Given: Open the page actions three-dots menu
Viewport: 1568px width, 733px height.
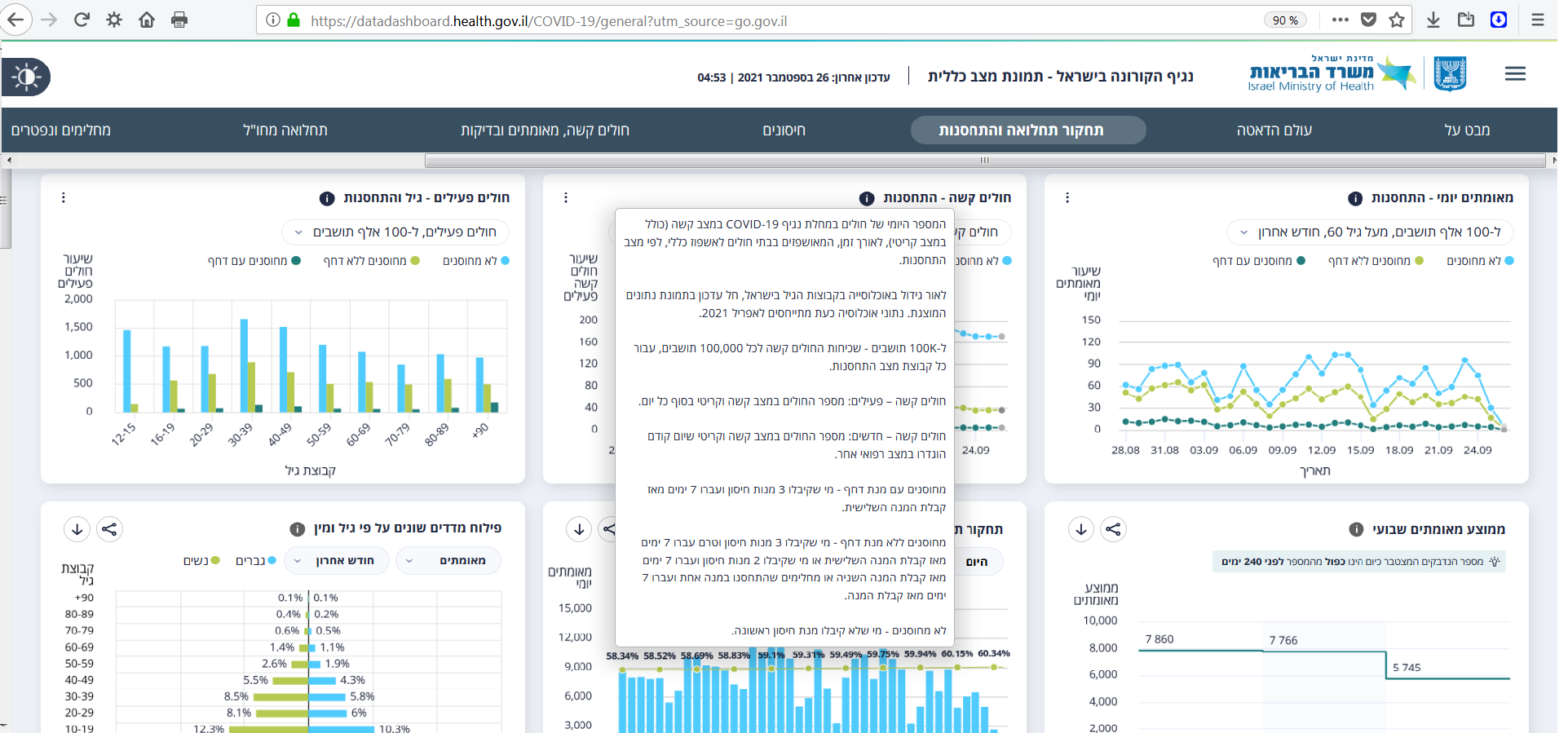Looking at the screenshot, I should coord(1341,20).
